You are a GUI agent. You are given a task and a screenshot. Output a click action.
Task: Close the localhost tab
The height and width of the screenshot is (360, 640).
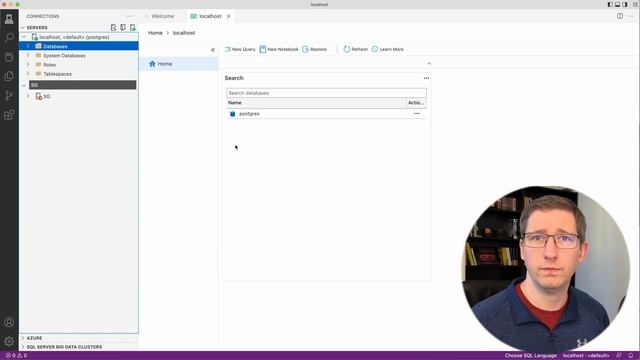[229, 16]
